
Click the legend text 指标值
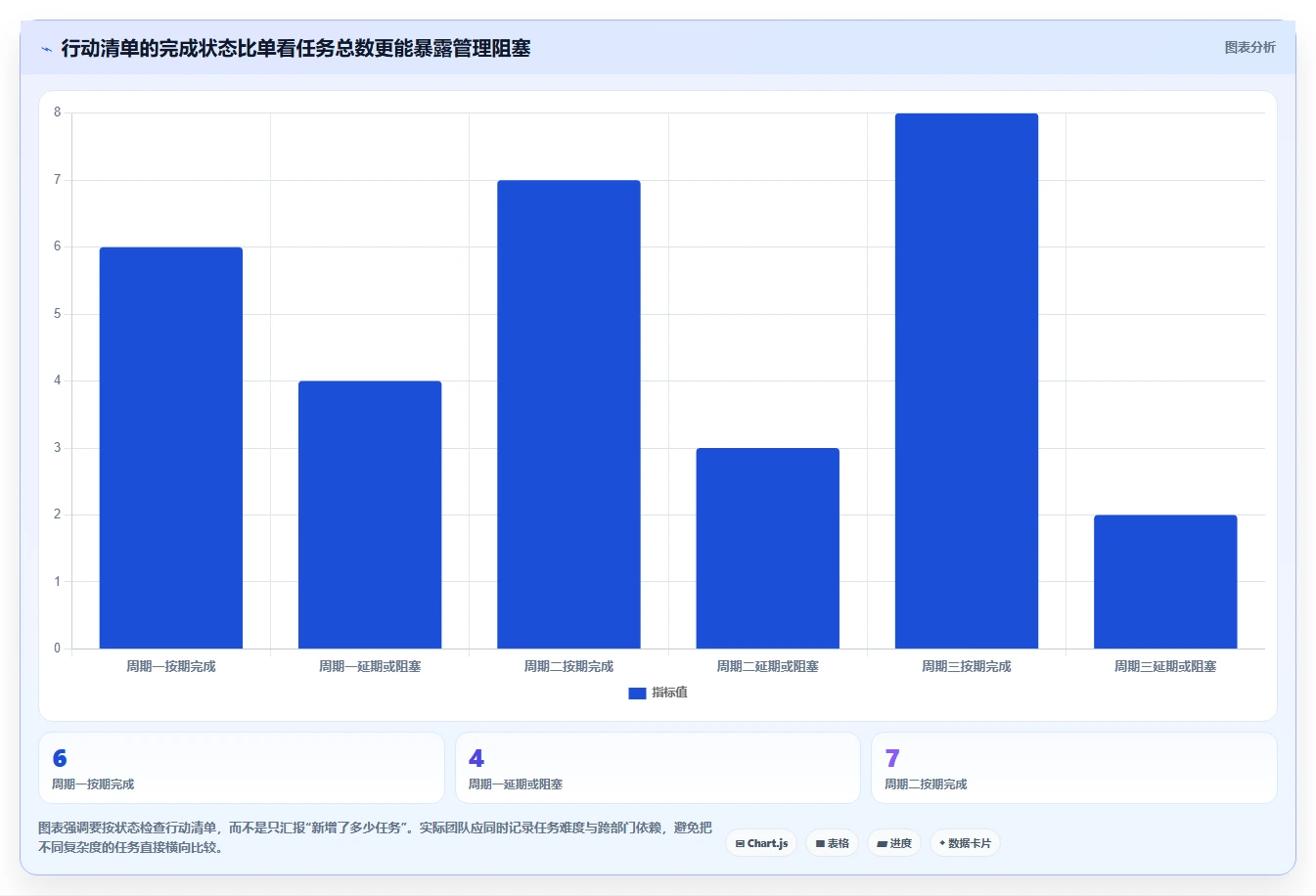[x=670, y=693]
